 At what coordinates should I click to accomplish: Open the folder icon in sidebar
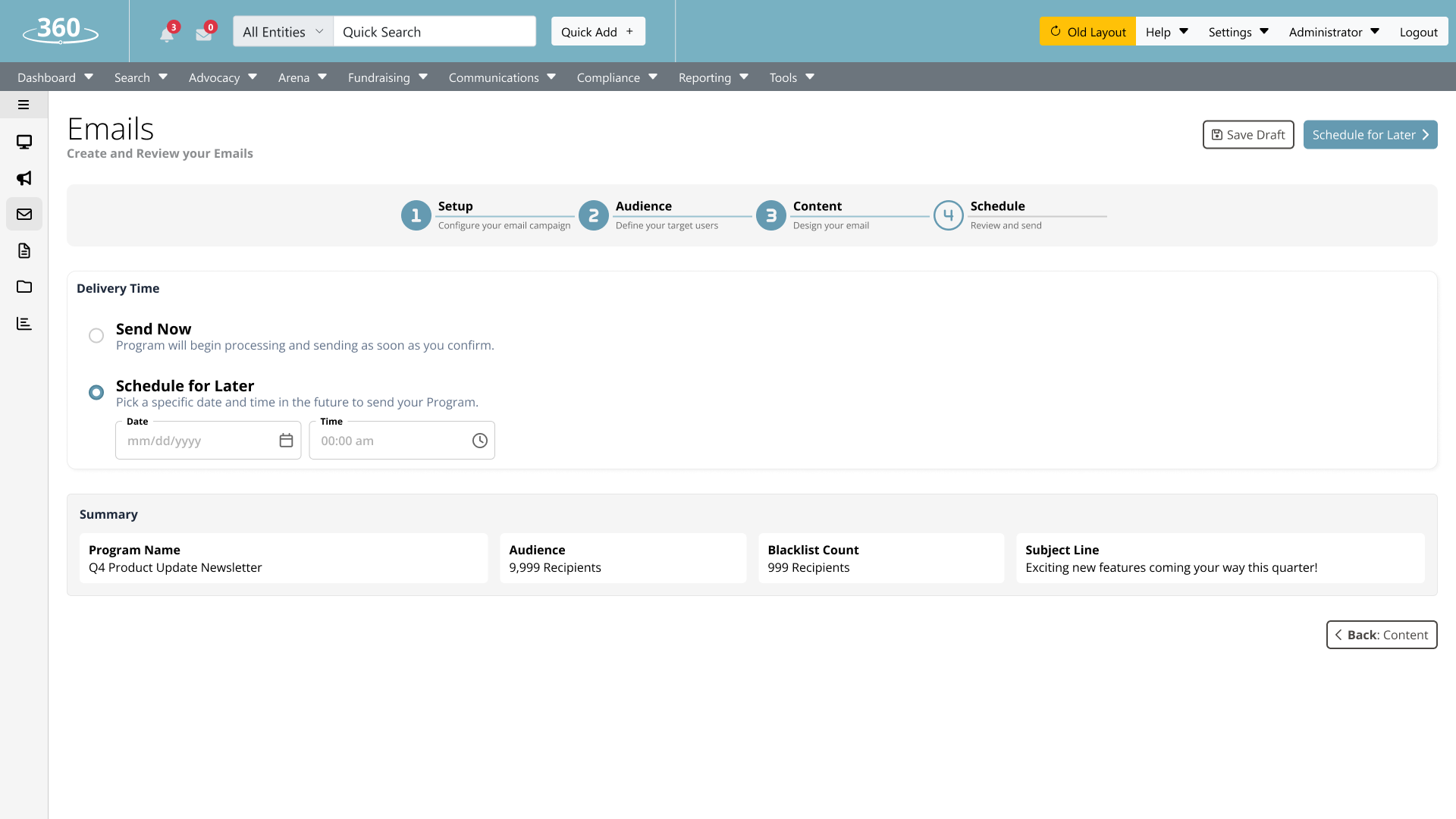(24, 287)
